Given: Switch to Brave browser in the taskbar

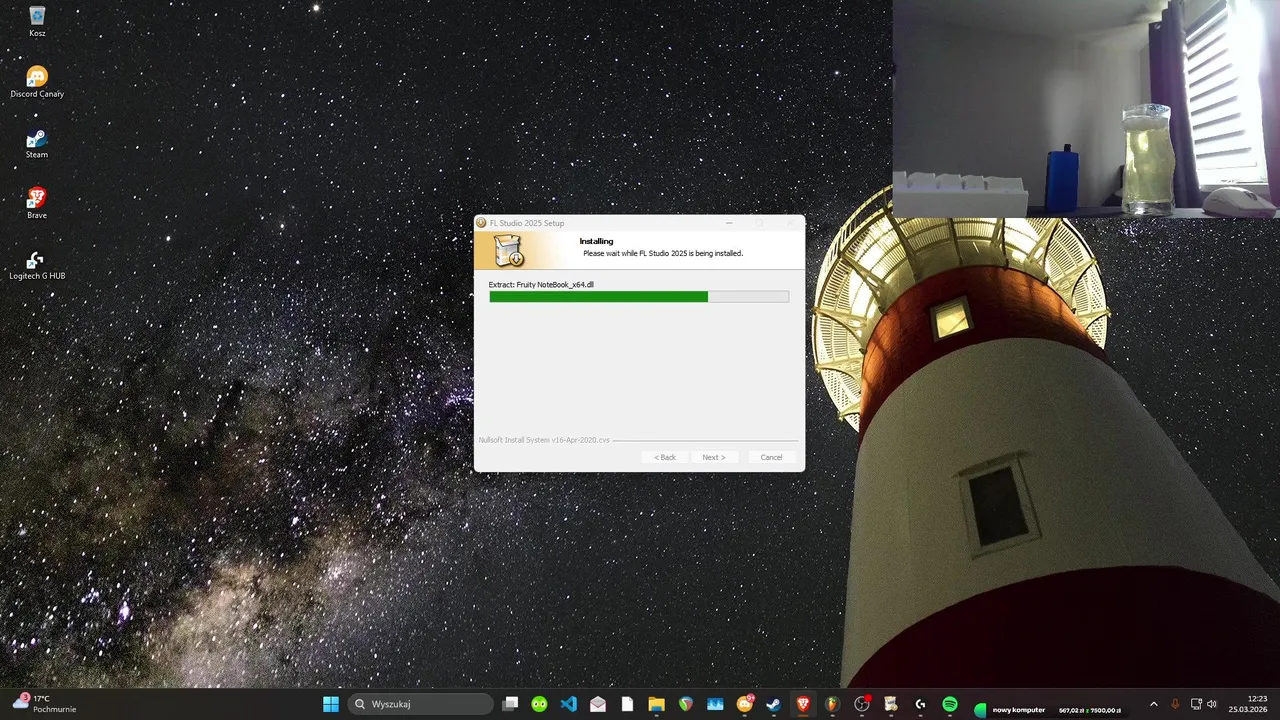Looking at the screenshot, I should [803, 704].
